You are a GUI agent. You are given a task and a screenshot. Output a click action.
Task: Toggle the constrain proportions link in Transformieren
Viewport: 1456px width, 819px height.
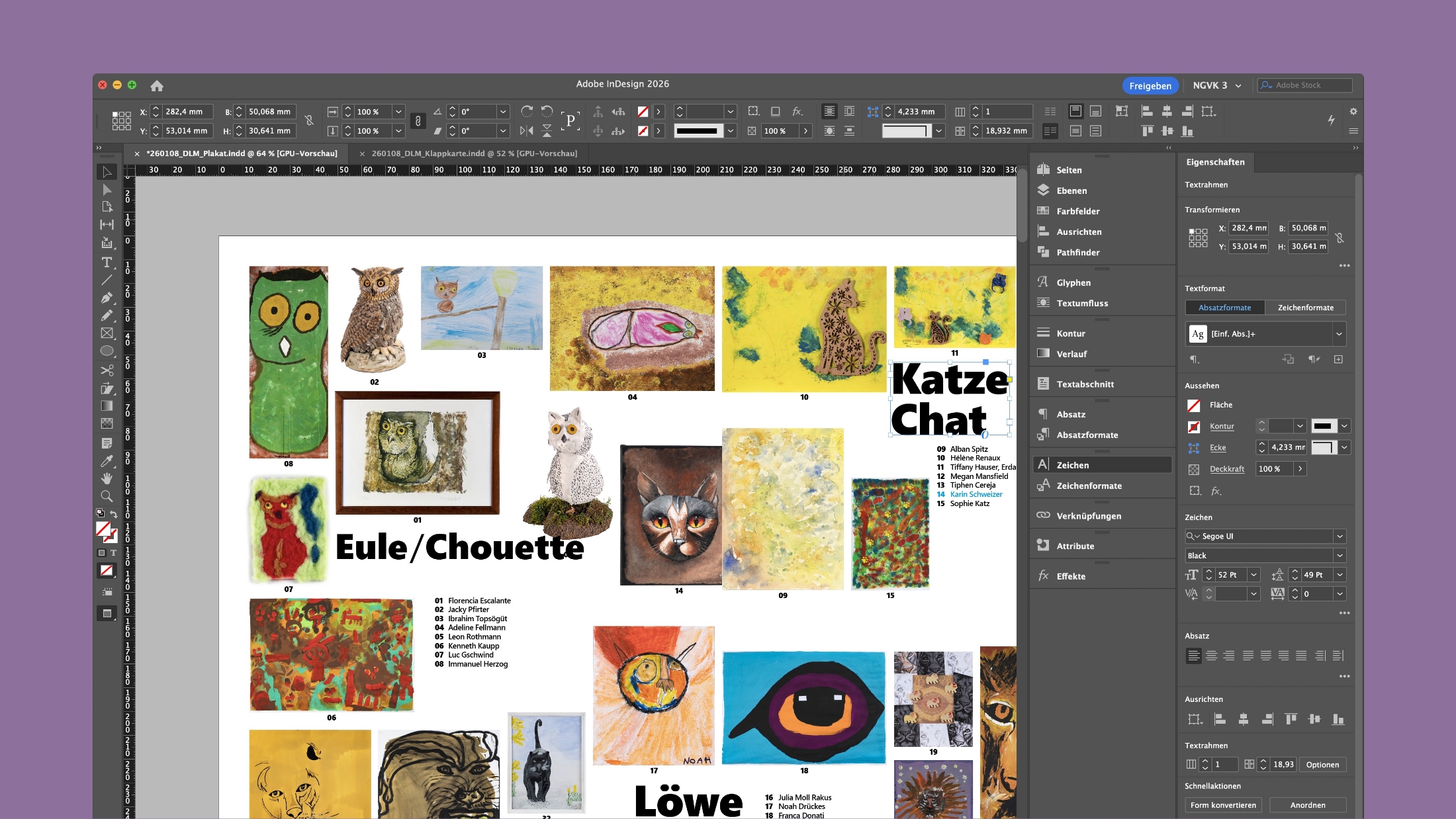[x=1341, y=237]
